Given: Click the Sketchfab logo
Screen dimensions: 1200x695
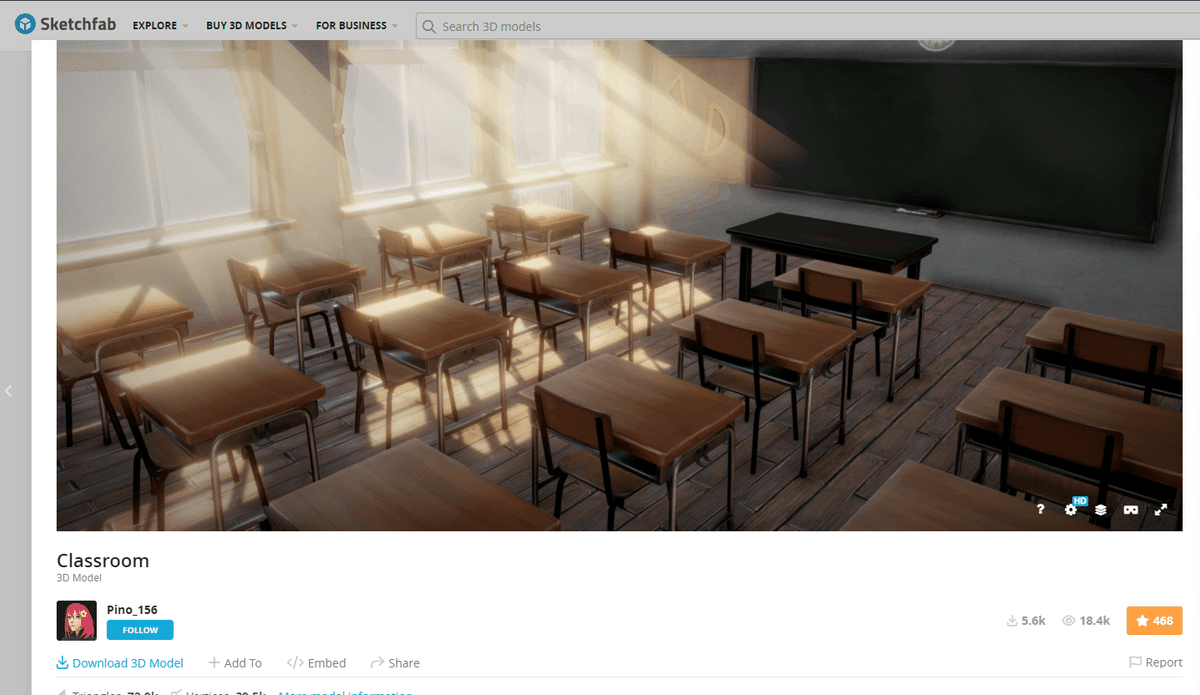Looking at the screenshot, I should (x=66, y=25).
